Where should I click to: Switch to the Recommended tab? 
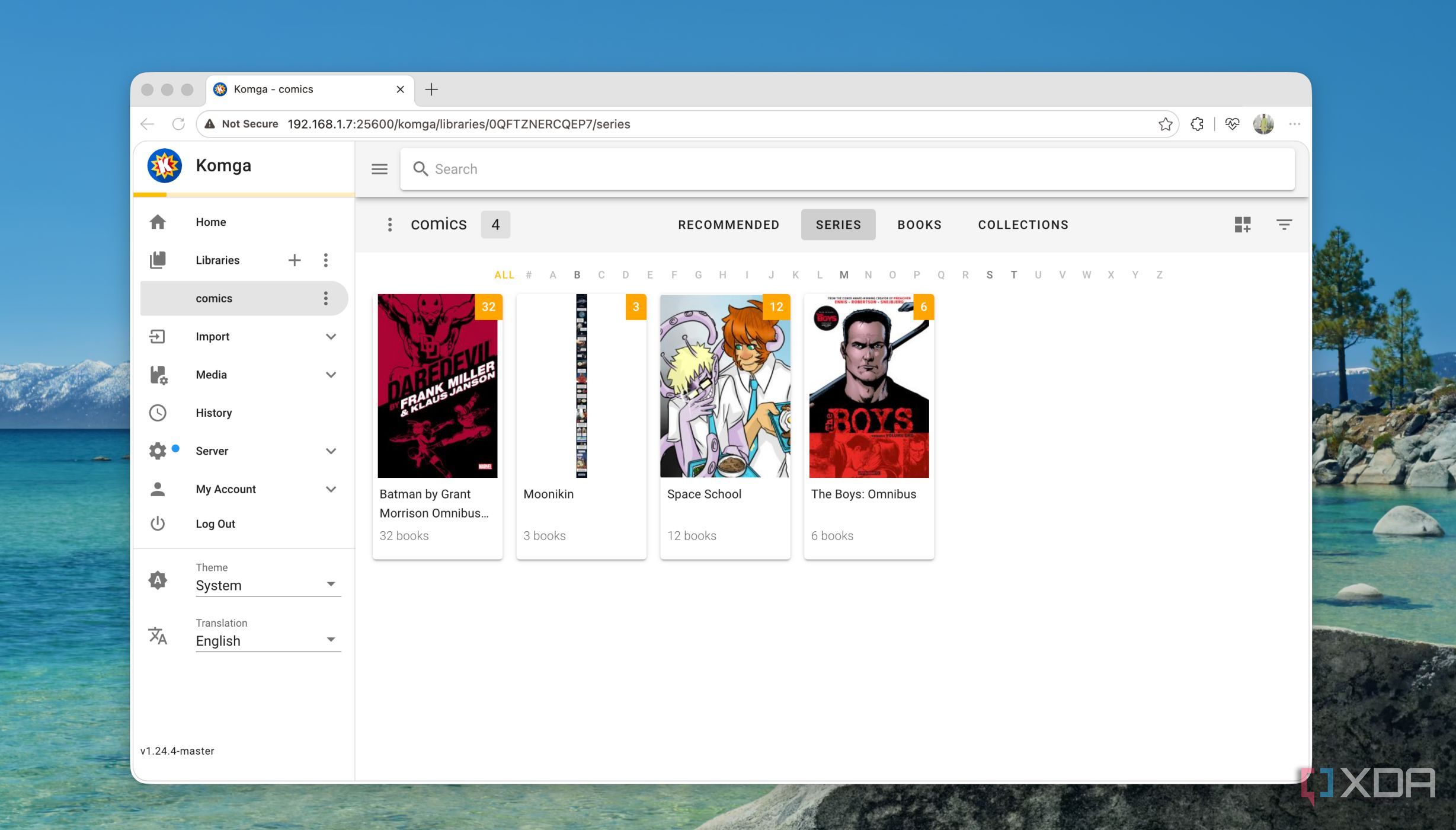pyautogui.click(x=728, y=225)
